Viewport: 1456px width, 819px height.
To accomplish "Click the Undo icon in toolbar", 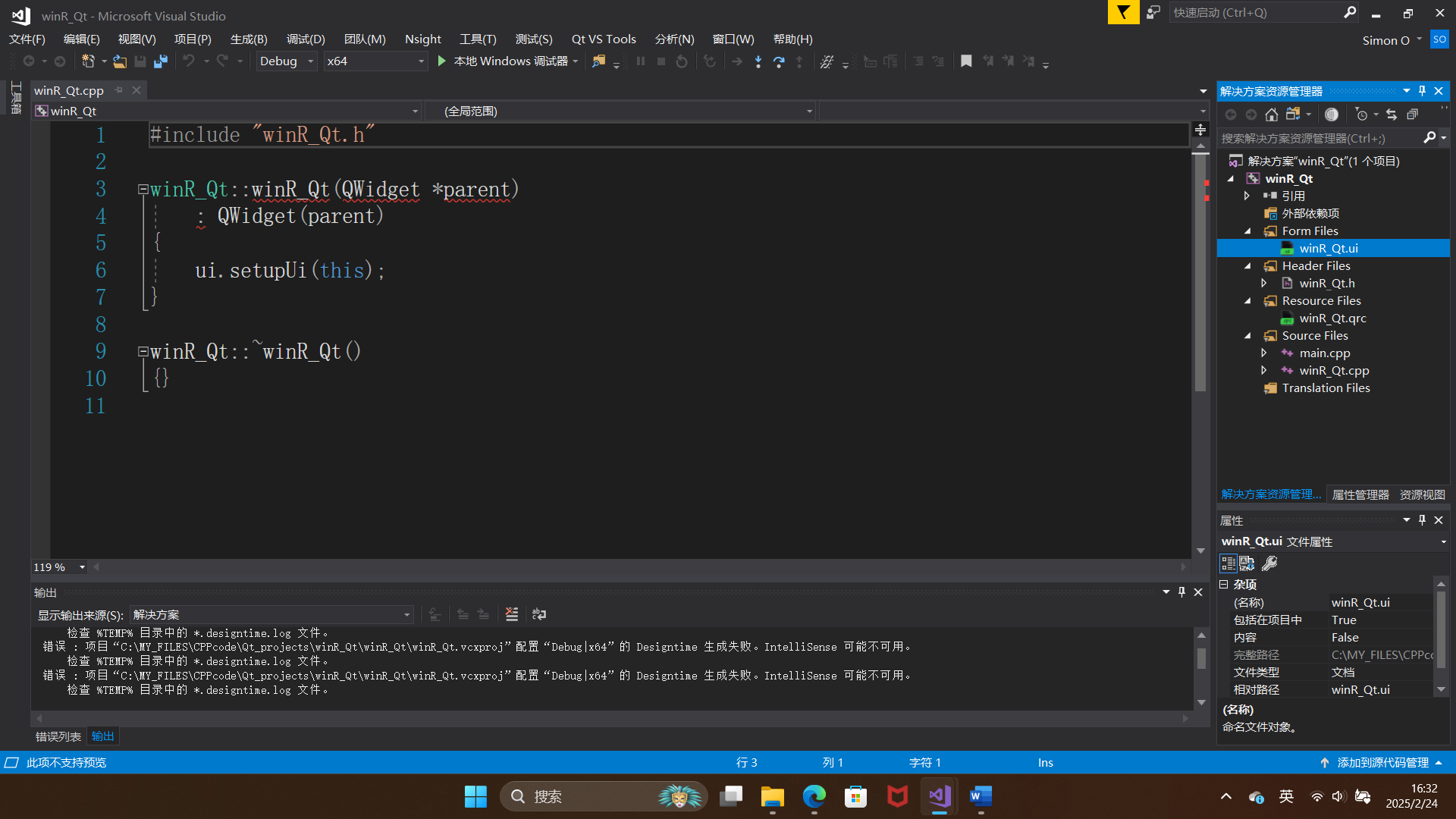I will pyautogui.click(x=189, y=61).
